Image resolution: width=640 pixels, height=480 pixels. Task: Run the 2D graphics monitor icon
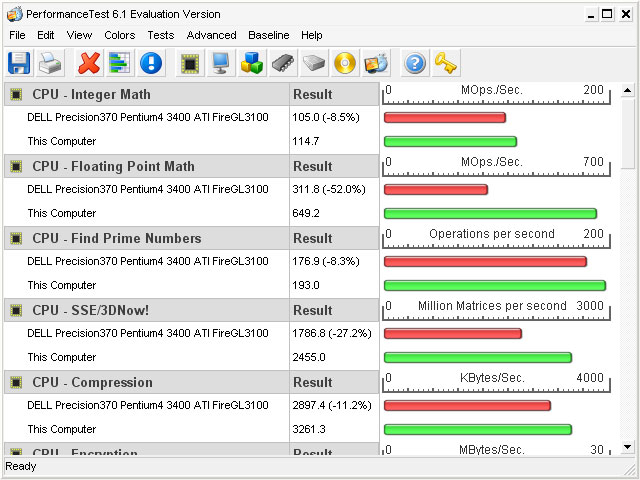tap(221, 63)
